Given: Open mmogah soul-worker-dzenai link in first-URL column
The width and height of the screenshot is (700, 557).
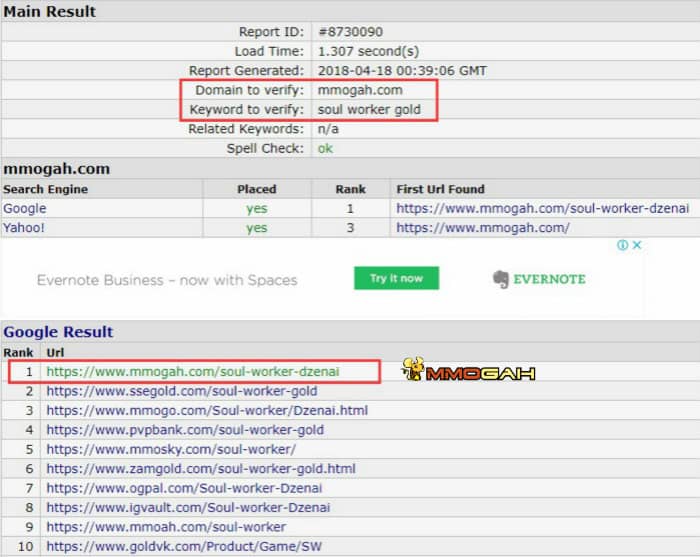Looking at the screenshot, I should click(542, 208).
